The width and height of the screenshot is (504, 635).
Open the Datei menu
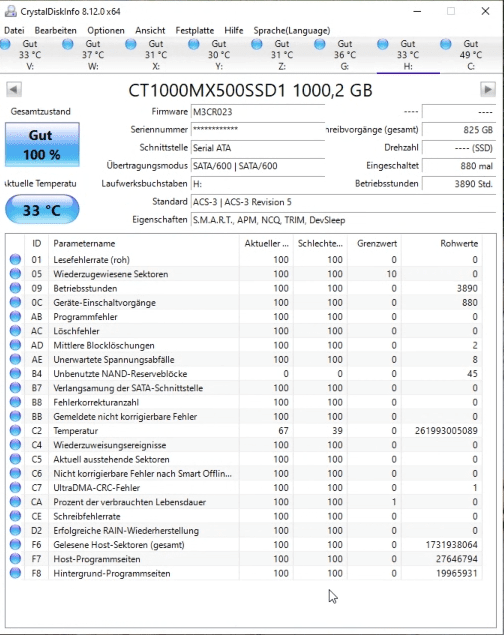tap(14, 30)
